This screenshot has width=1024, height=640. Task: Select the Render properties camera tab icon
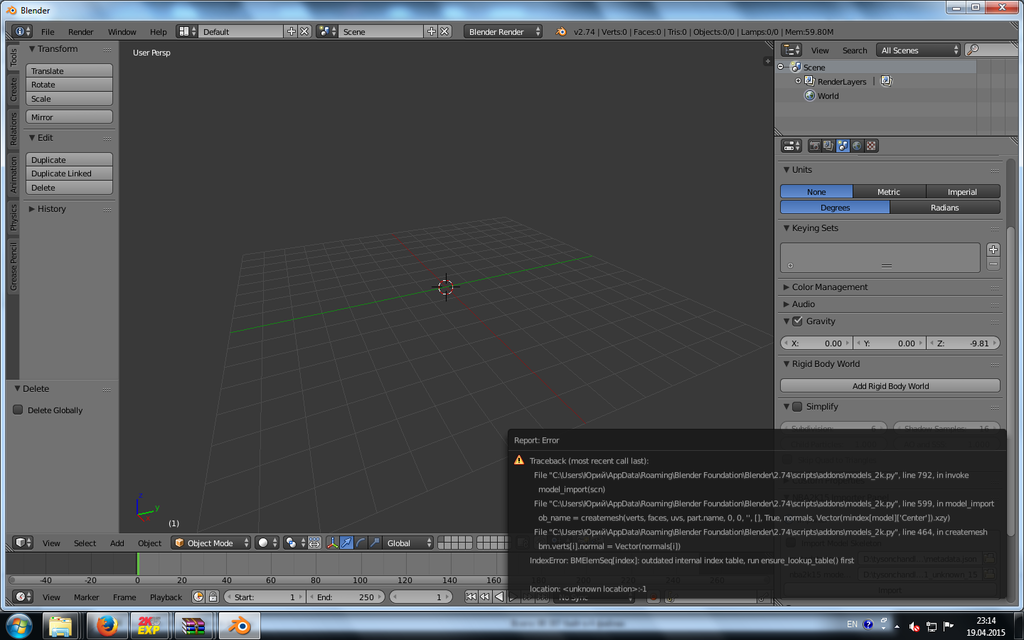tap(814, 146)
